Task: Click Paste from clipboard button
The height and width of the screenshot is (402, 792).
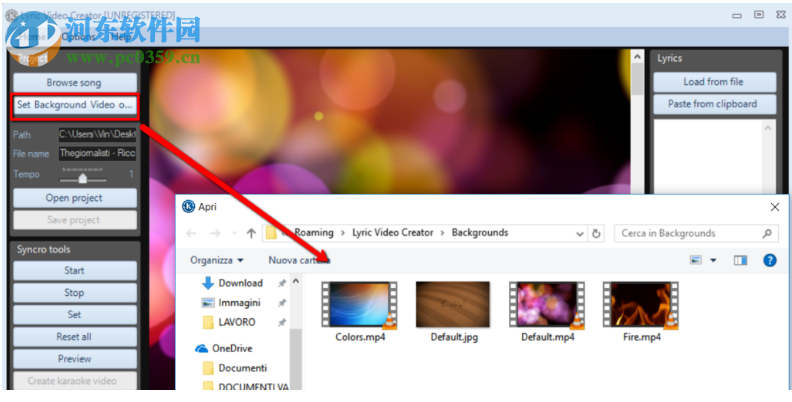Action: (714, 104)
